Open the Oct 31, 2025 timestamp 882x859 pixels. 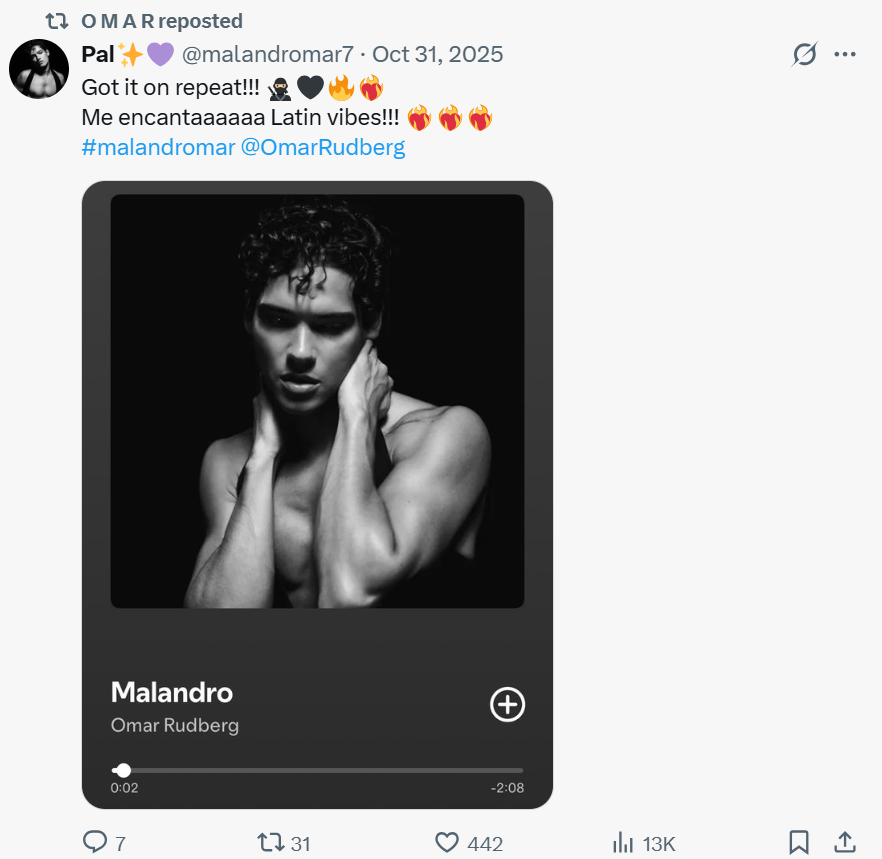[438, 54]
